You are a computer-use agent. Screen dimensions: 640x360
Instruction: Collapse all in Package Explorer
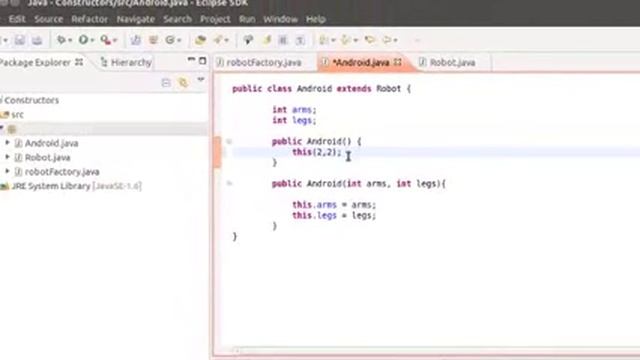click(166, 83)
